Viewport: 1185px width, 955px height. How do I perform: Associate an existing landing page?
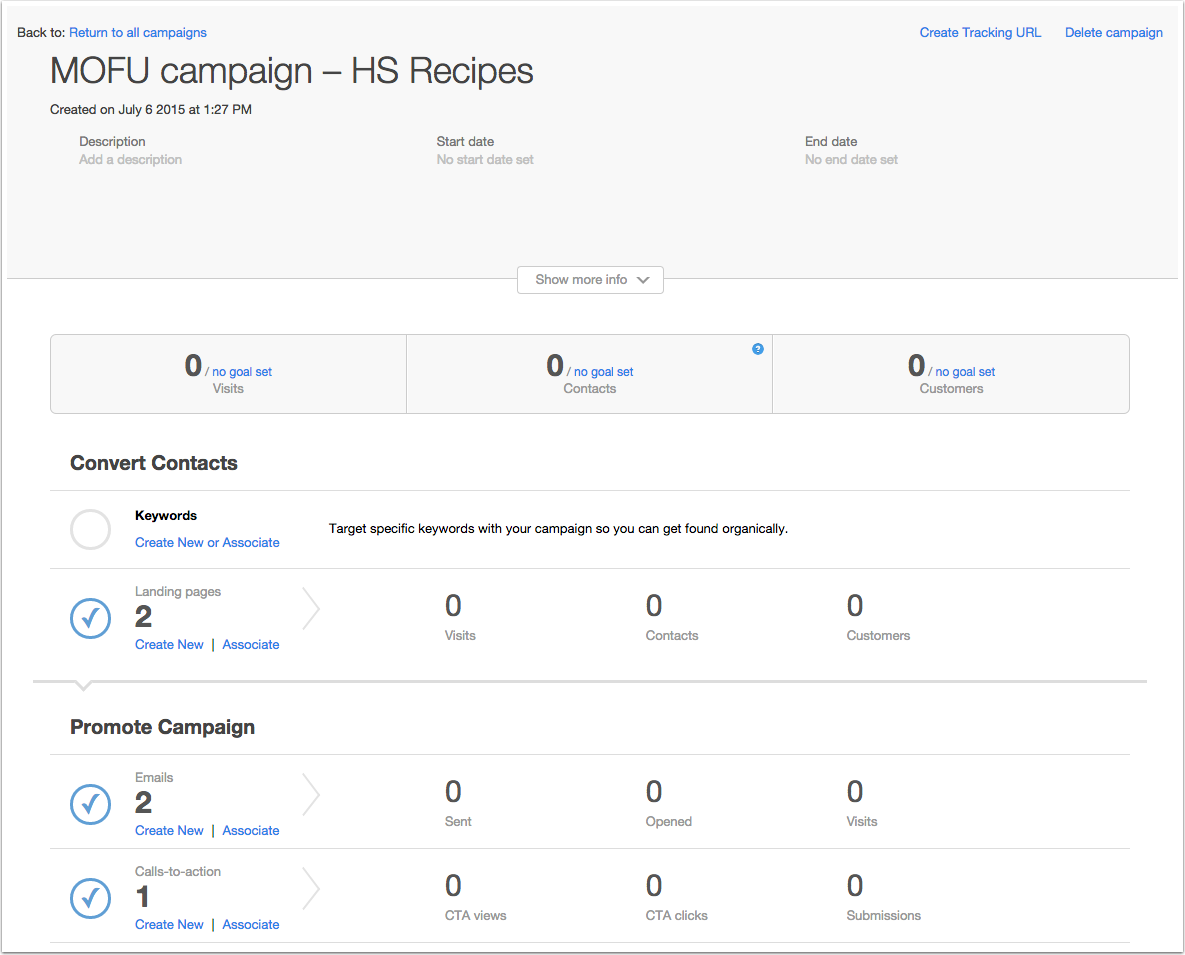(x=251, y=644)
